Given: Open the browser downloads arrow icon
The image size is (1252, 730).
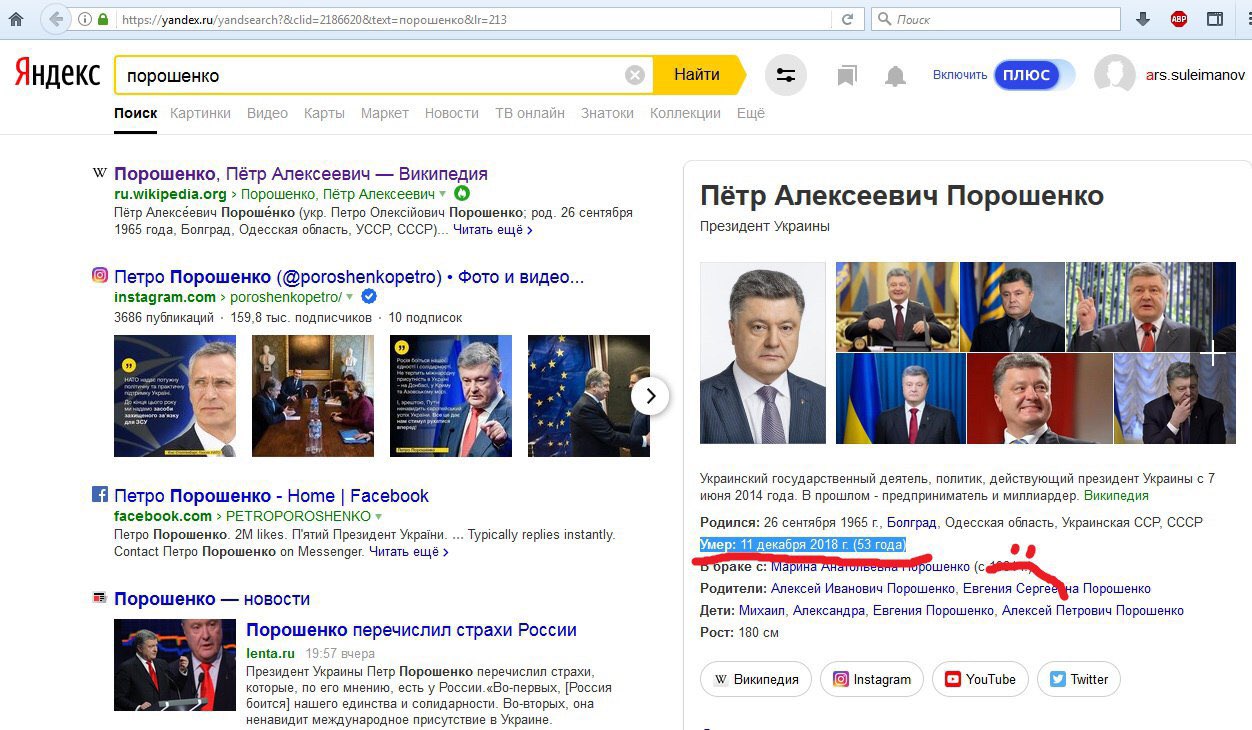Looking at the screenshot, I should pos(1143,19).
